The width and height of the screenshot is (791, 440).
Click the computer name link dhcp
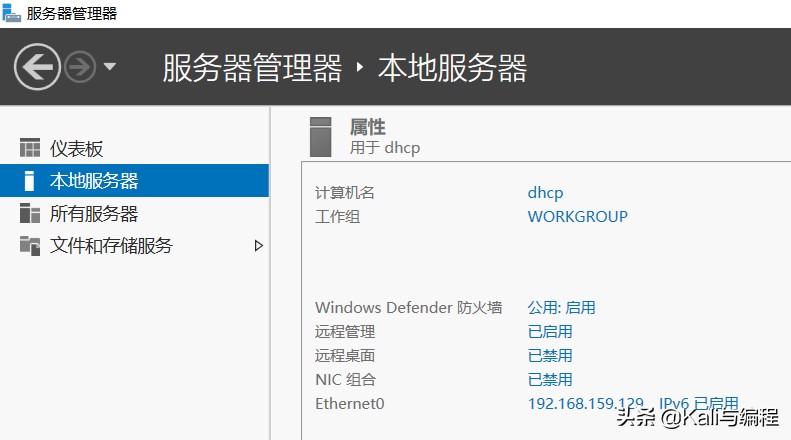pos(545,193)
